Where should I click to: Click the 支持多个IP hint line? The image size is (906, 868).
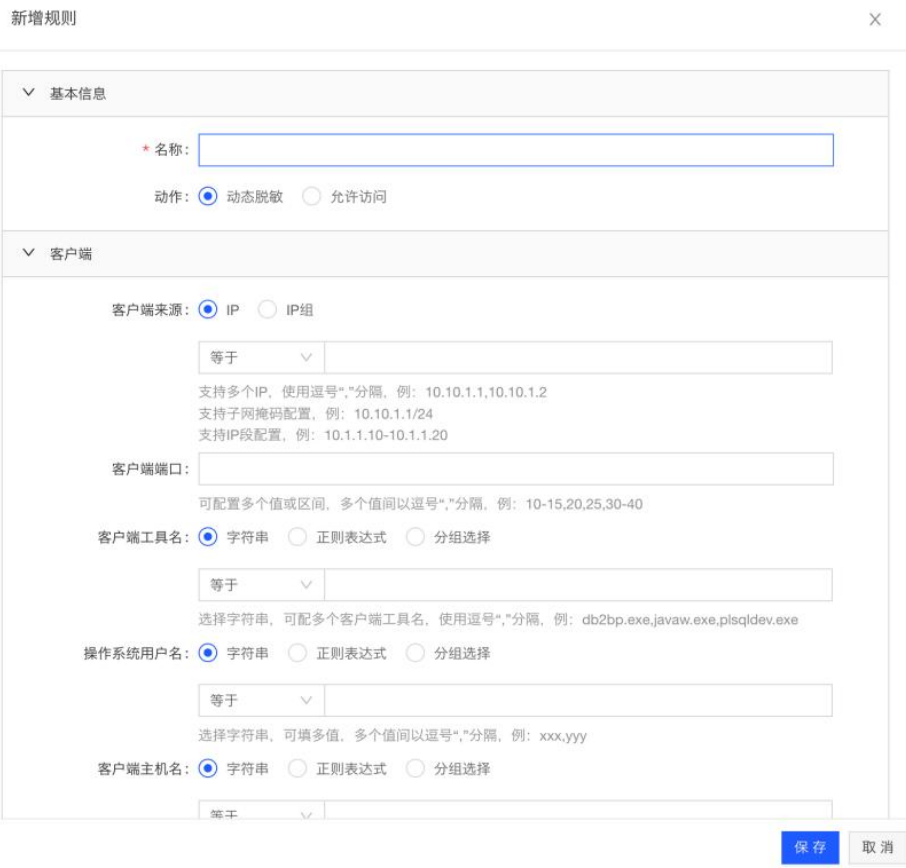click(373, 392)
